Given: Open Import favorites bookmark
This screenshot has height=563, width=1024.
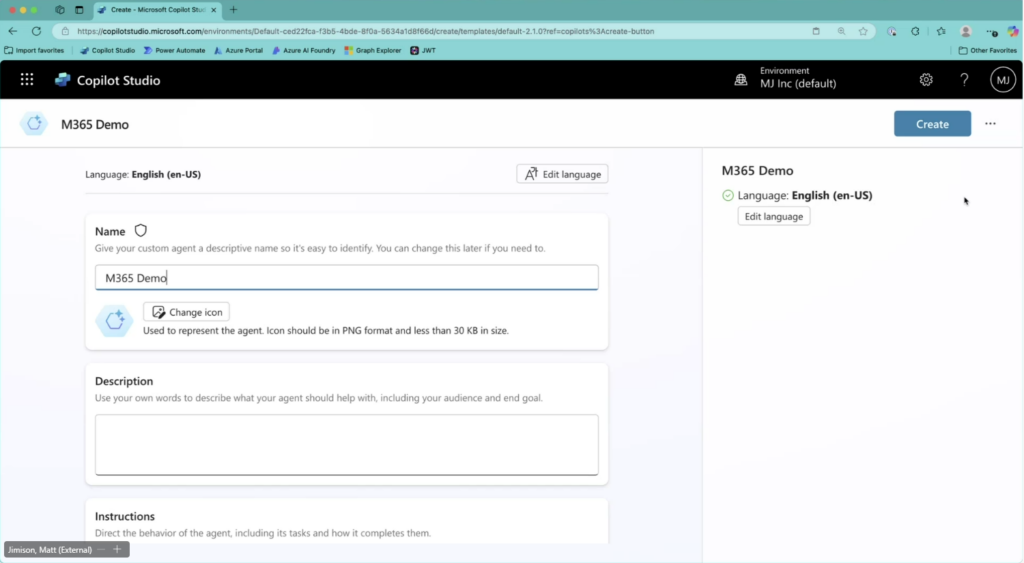Looking at the screenshot, I should (34, 50).
